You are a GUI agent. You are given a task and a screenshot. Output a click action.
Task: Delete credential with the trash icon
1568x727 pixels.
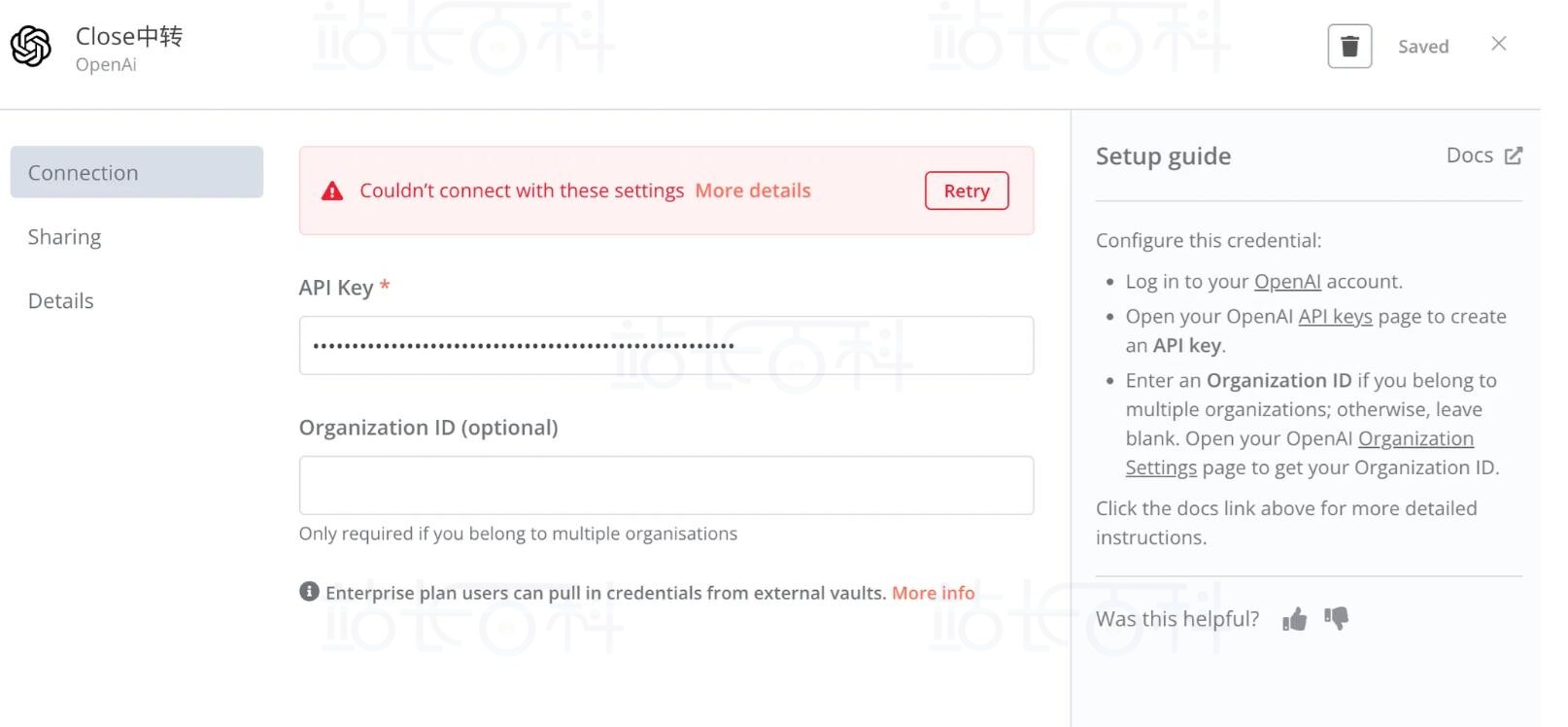[x=1349, y=46]
